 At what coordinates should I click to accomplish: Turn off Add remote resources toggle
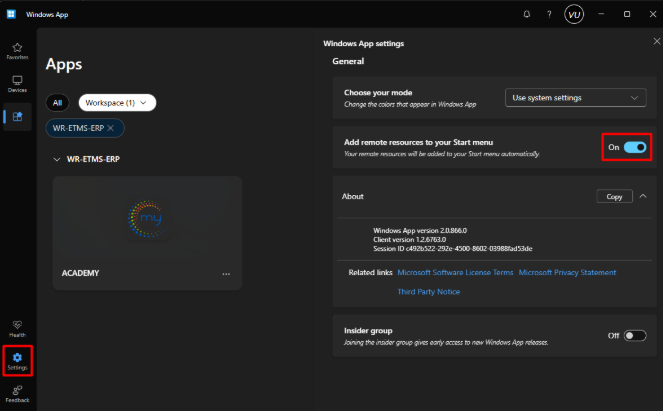click(635, 148)
